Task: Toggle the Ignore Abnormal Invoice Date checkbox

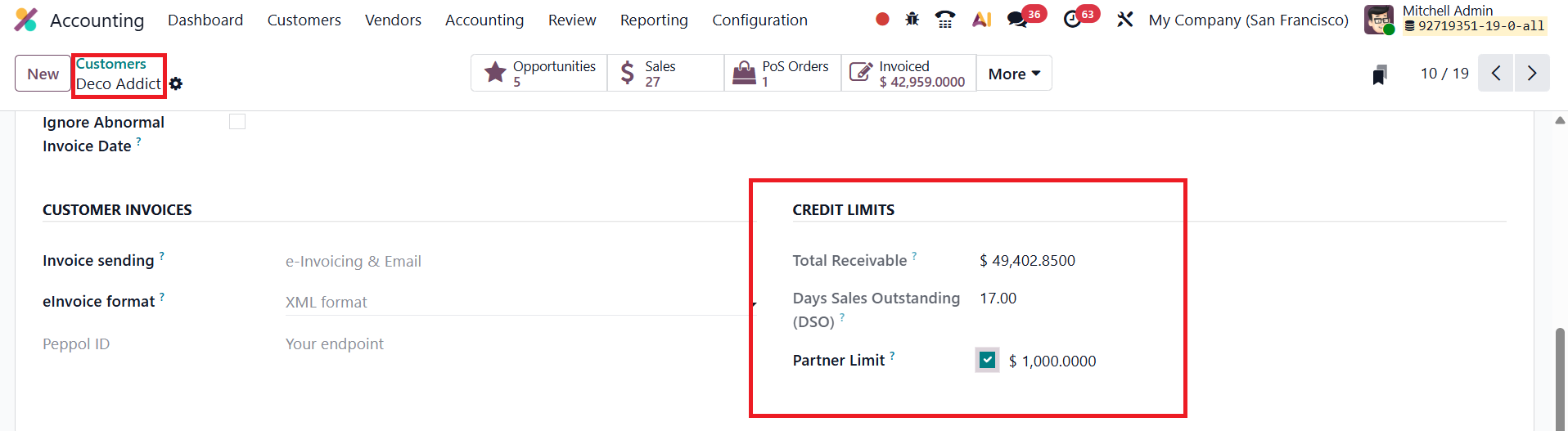Action: click(x=237, y=122)
